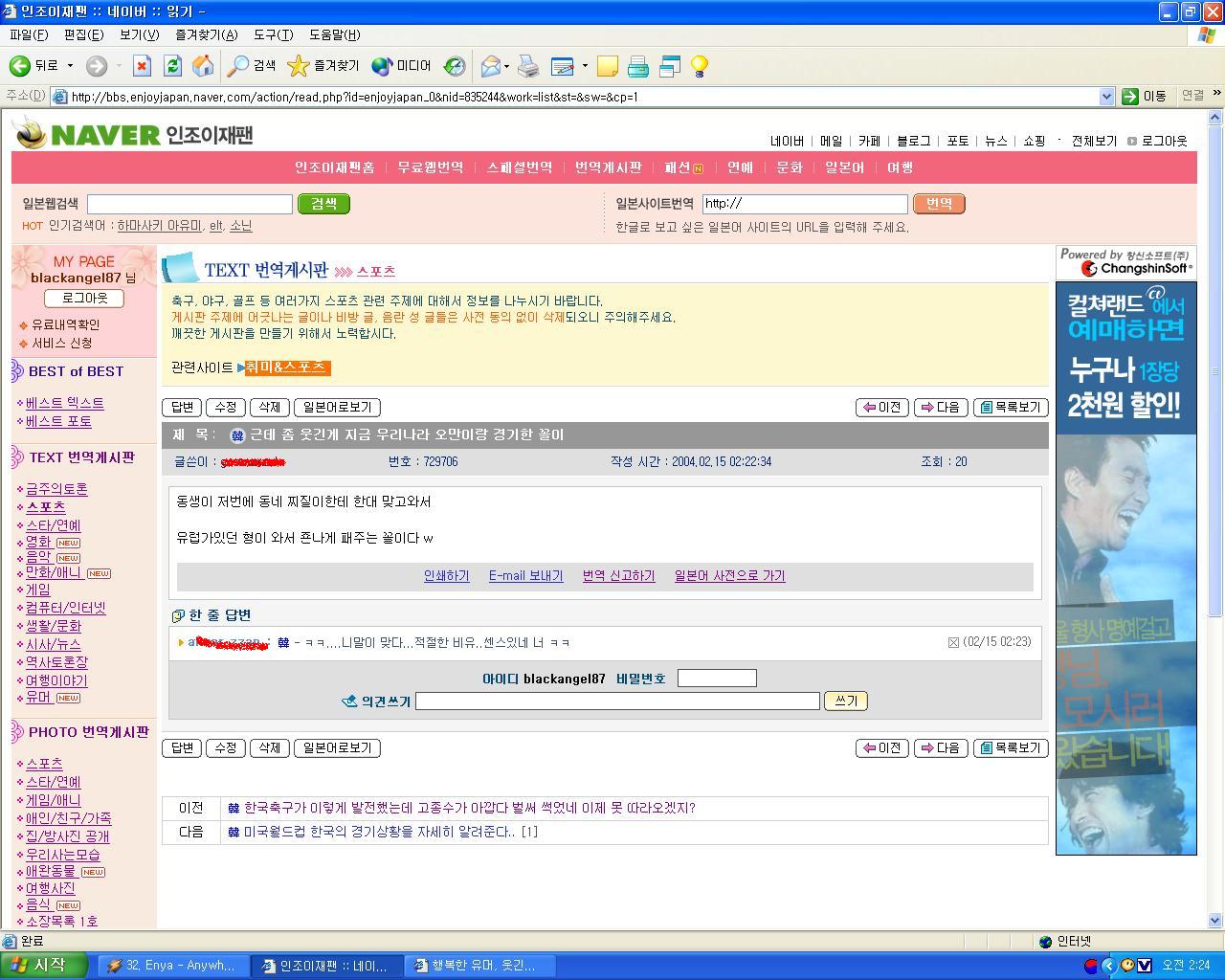Open the 번역 신고하기 link

click(x=618, y=576)
